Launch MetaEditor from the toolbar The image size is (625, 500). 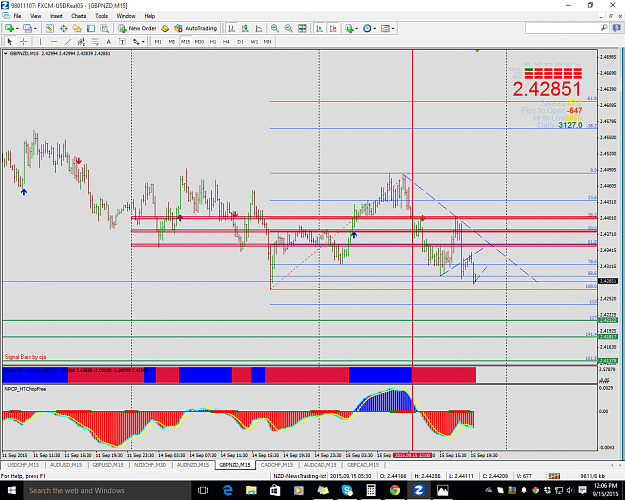(165, 28)
